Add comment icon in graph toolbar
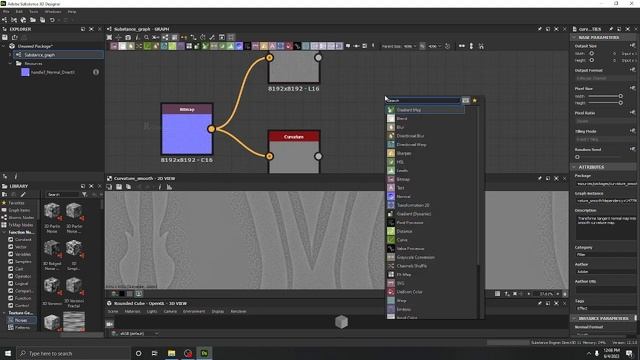The image size is (640, 360). 348,46
